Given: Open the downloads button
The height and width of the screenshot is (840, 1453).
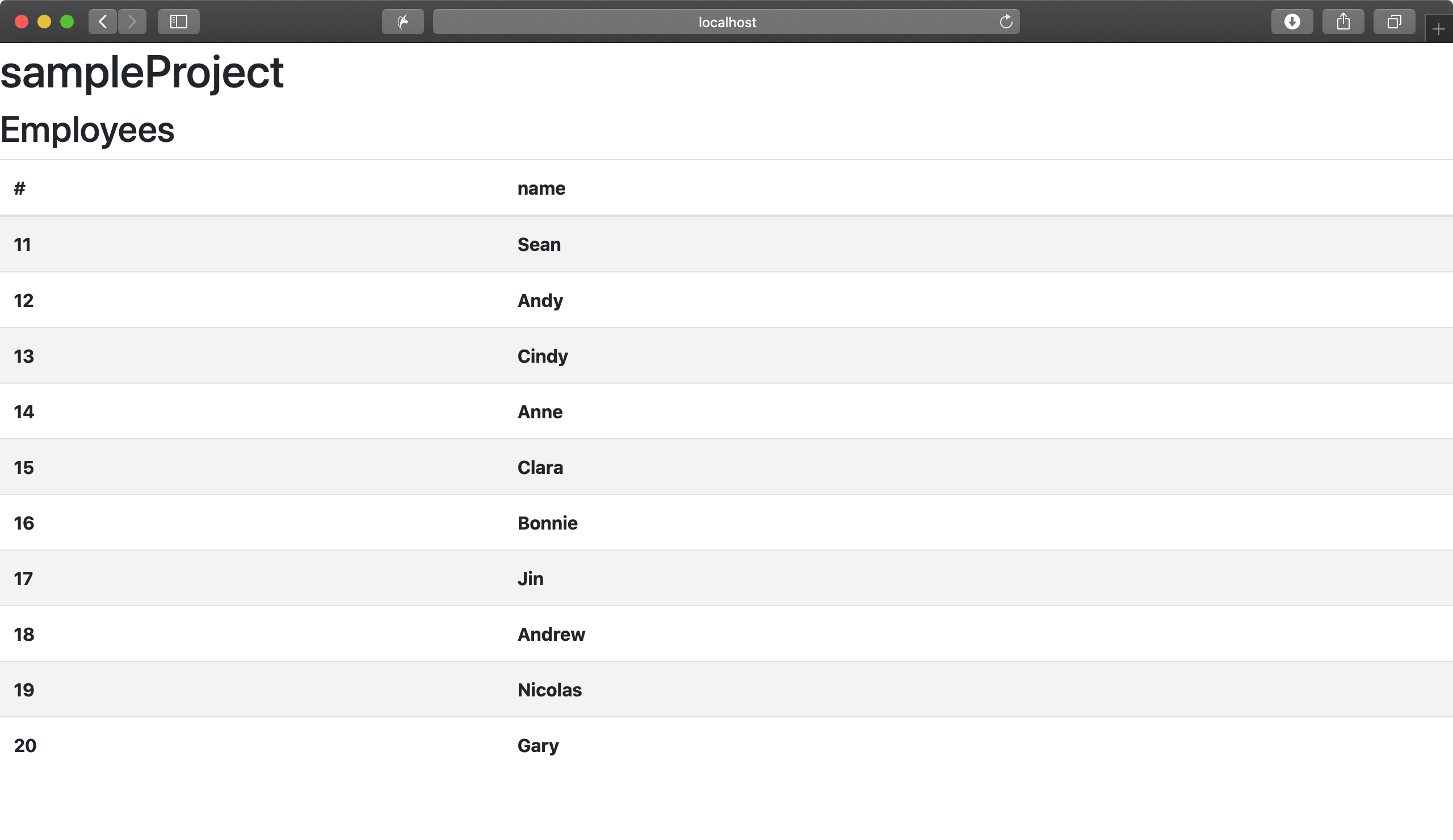Looking at the screenshot, I should (x=1292, y=22).
